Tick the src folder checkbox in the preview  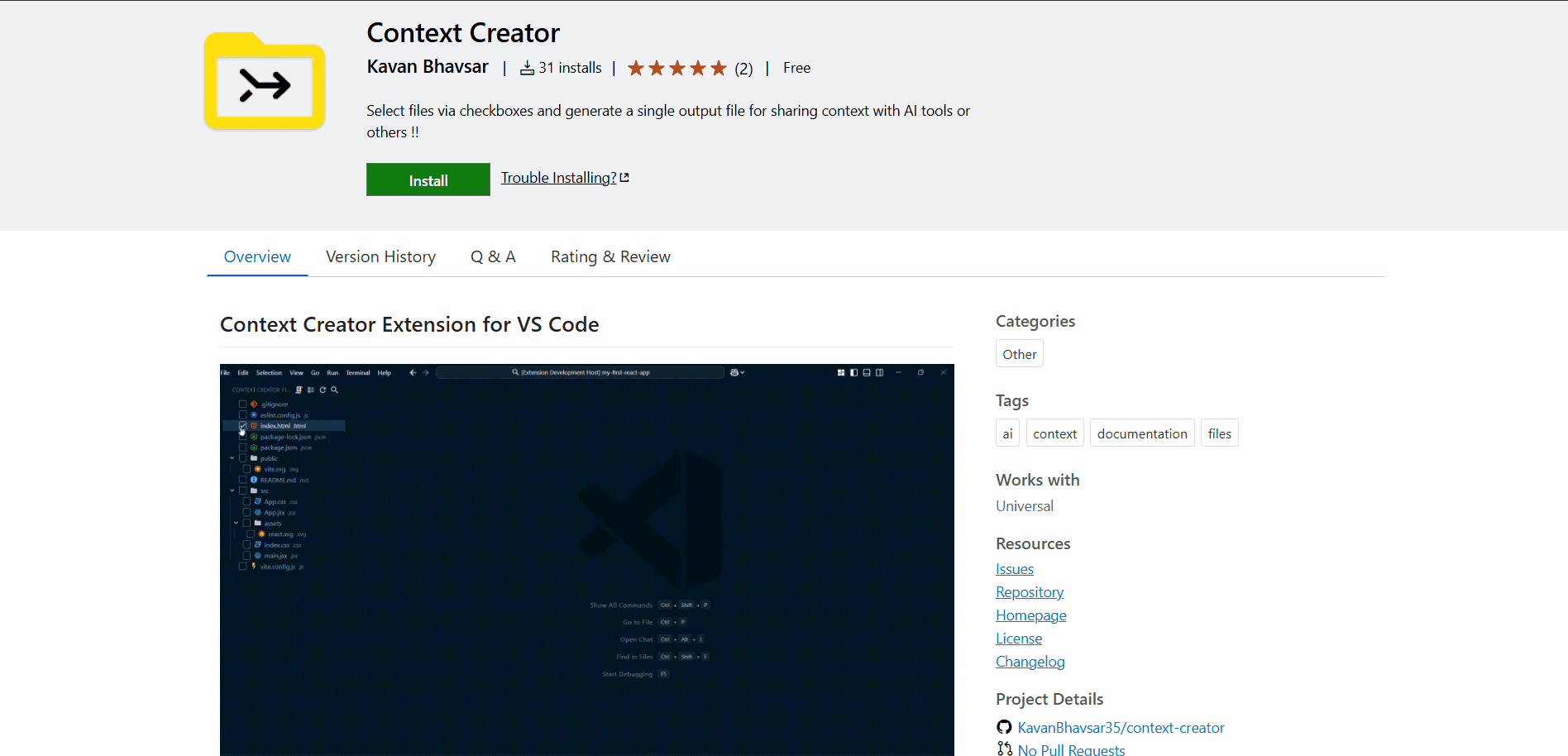(x=242, y=490)
